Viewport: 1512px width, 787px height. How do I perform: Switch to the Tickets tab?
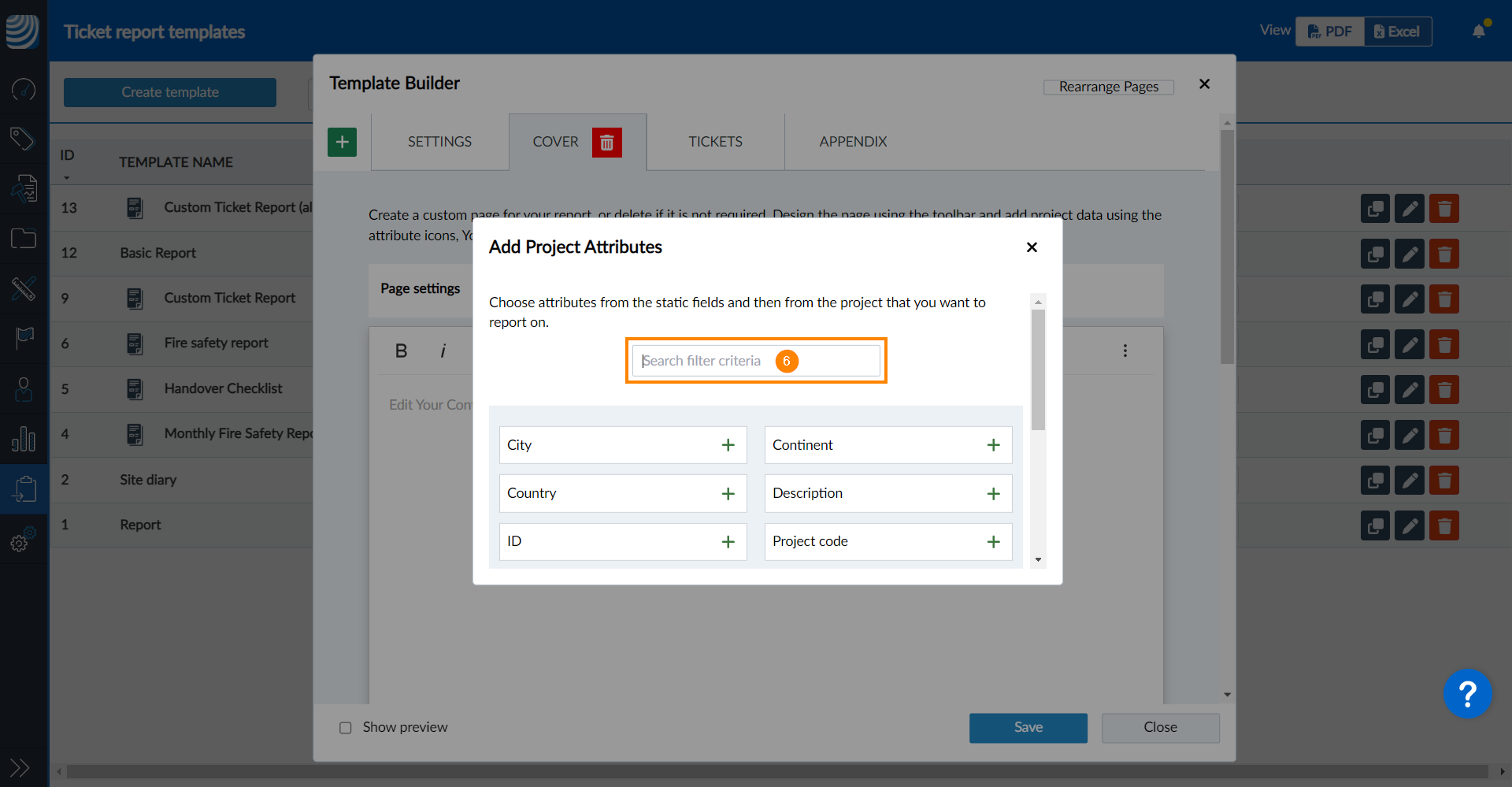click(x=715, y=142)
